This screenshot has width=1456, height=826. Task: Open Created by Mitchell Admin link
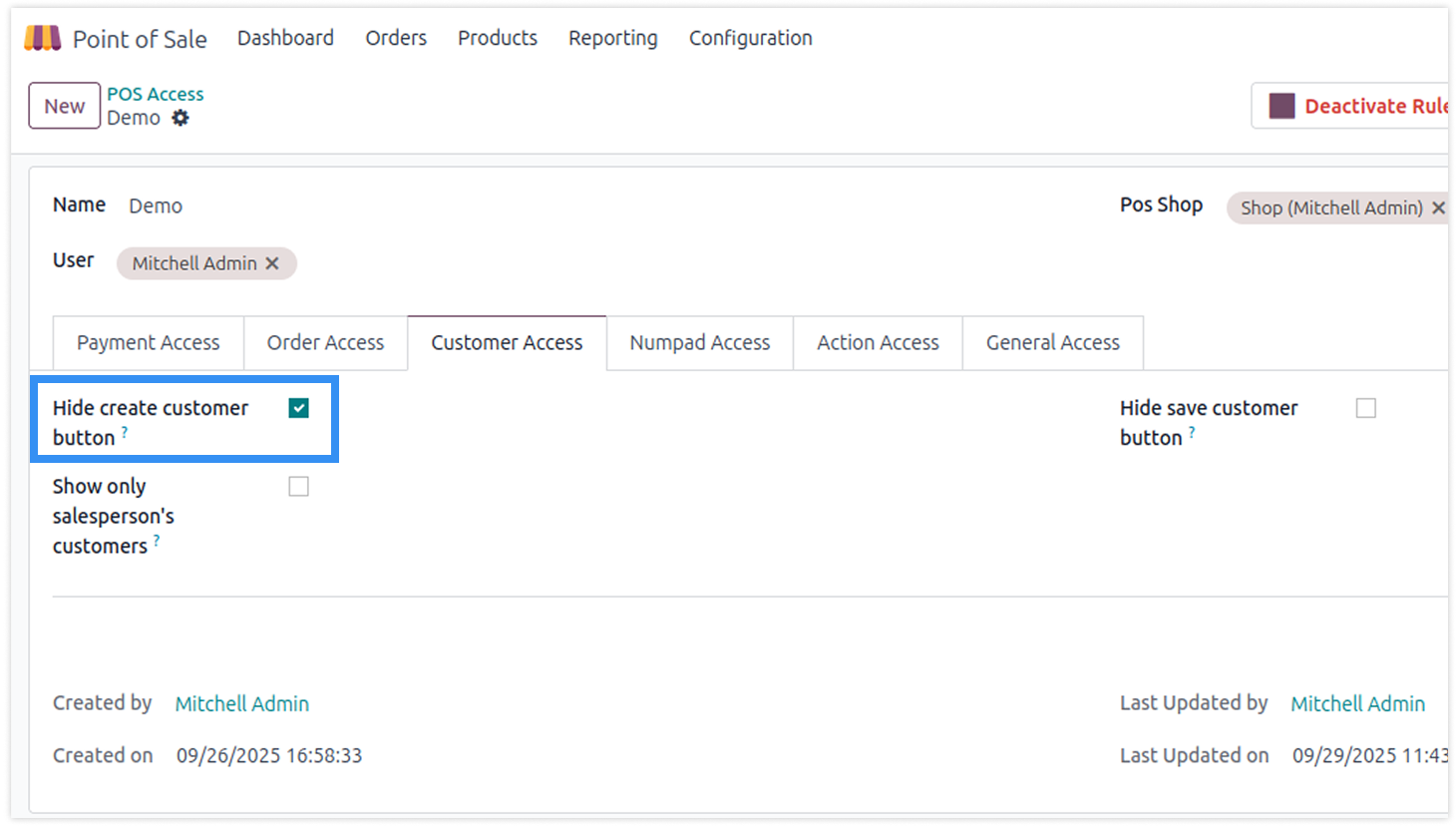click(x=241, y=703)
